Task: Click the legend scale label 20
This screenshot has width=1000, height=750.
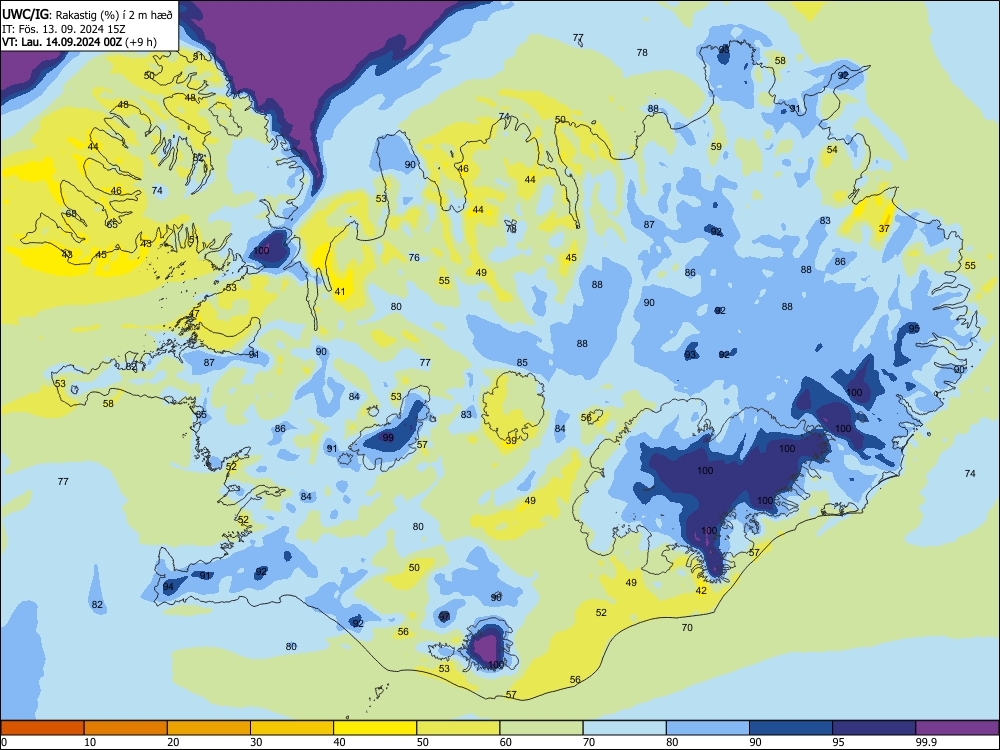Action: (173, 742)
